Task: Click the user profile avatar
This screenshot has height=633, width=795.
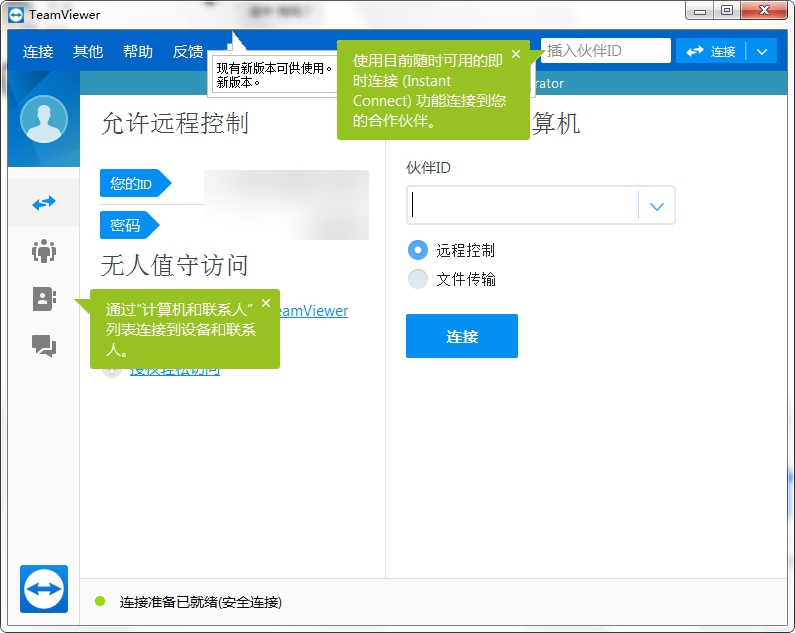Action: tap(44, 119)
